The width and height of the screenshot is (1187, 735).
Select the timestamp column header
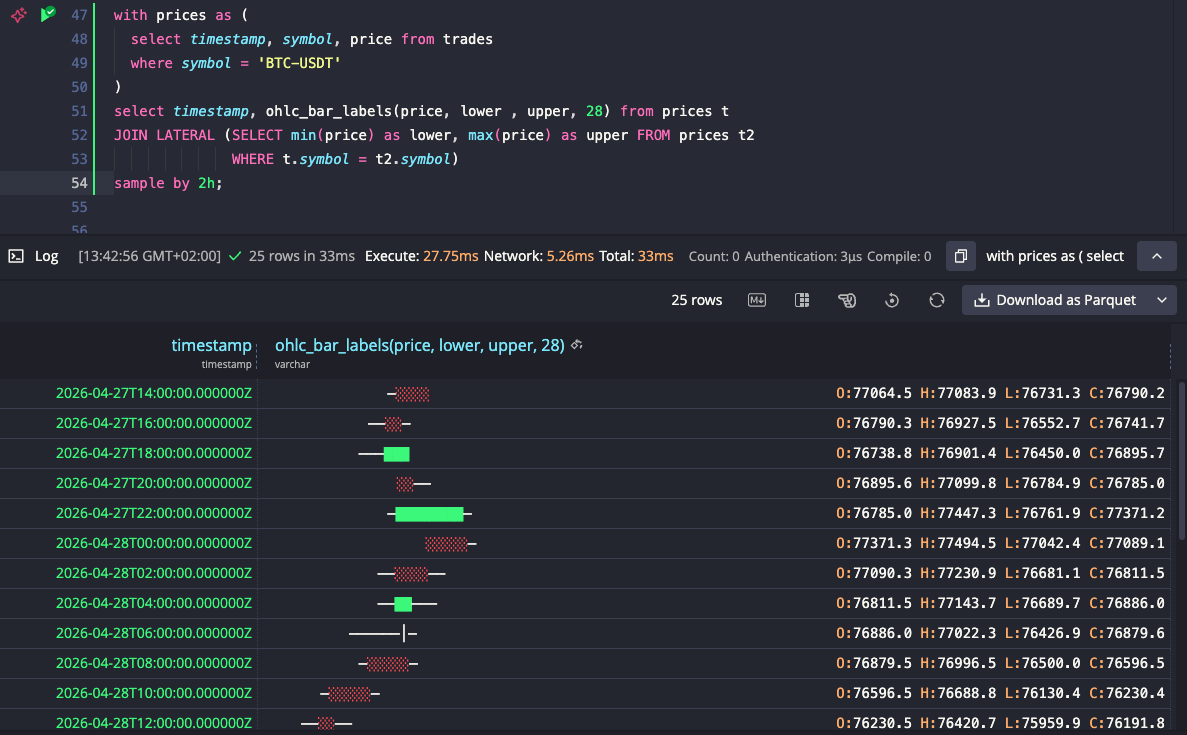(211, 345)
